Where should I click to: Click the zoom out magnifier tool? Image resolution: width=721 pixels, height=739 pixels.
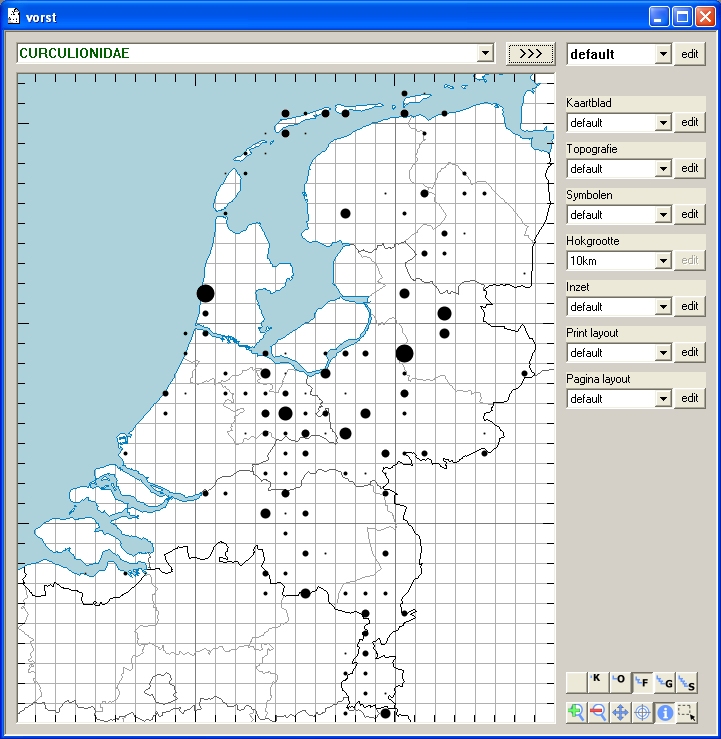coord(598,712)
